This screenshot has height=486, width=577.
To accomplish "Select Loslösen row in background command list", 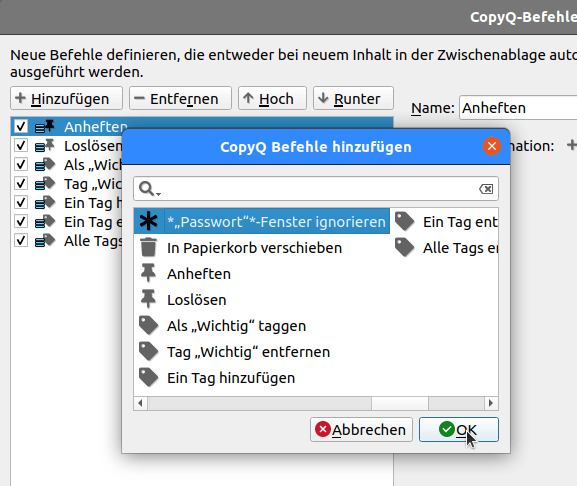I will click(67, 146).
